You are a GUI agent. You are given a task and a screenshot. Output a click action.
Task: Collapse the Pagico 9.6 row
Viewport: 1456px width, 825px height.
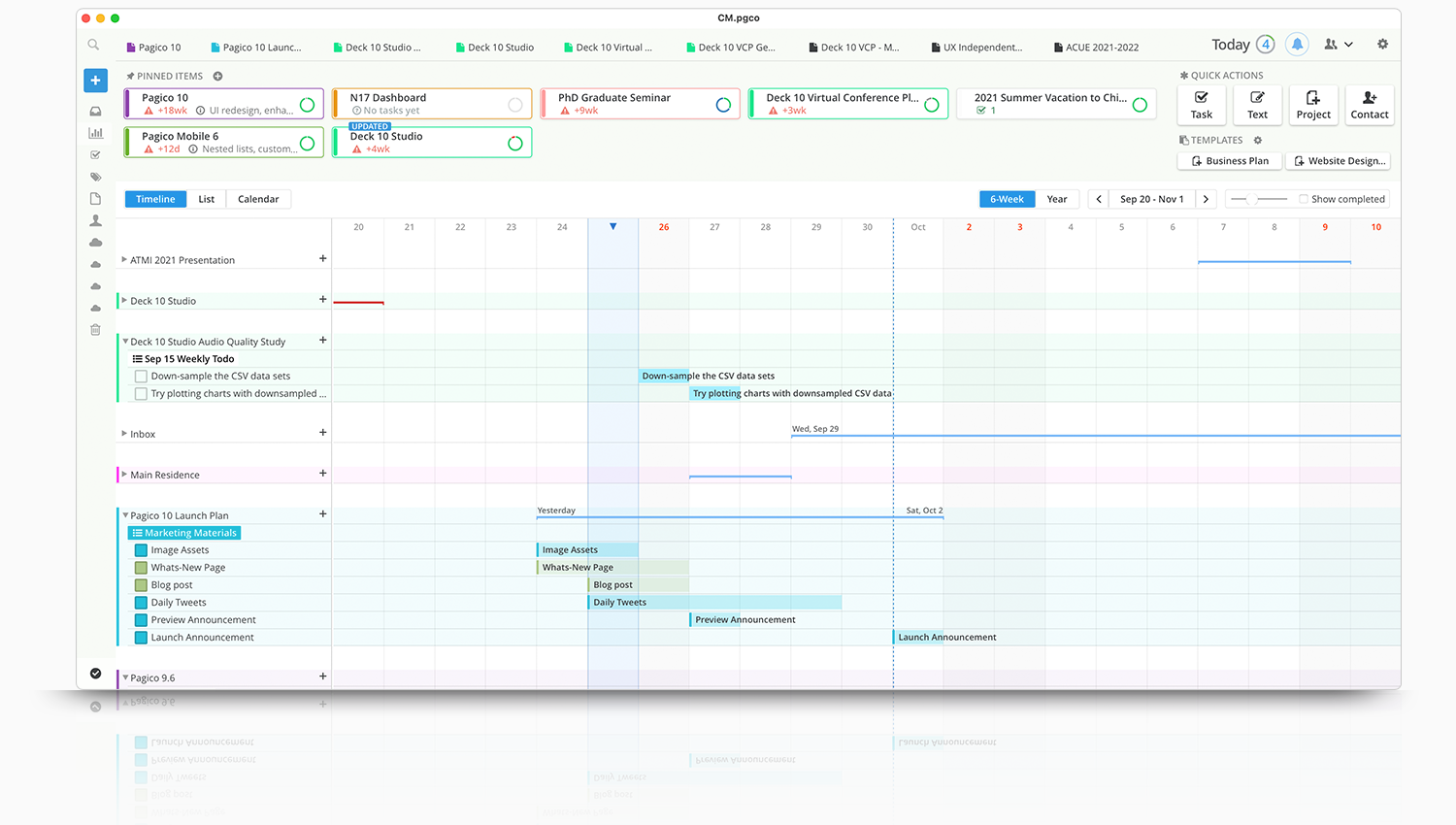click(x=125, y=676)
